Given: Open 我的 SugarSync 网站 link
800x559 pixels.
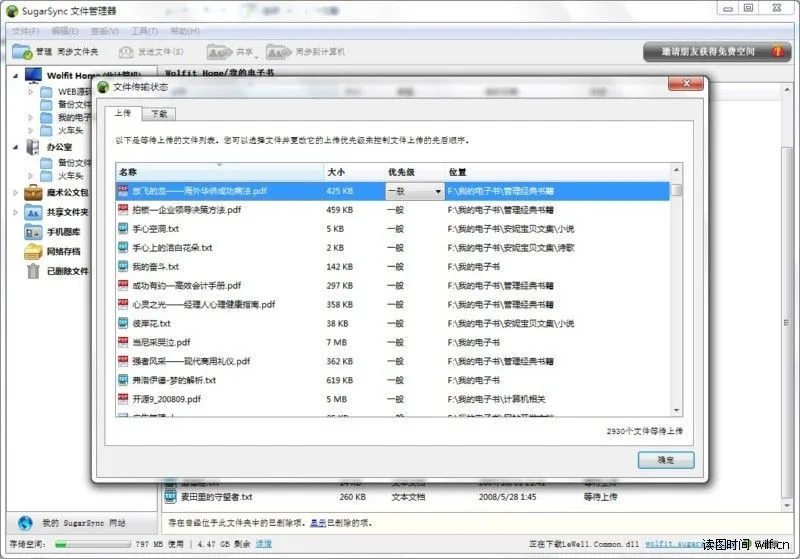Looking at the screenshot, I should (x=84, y=523).
